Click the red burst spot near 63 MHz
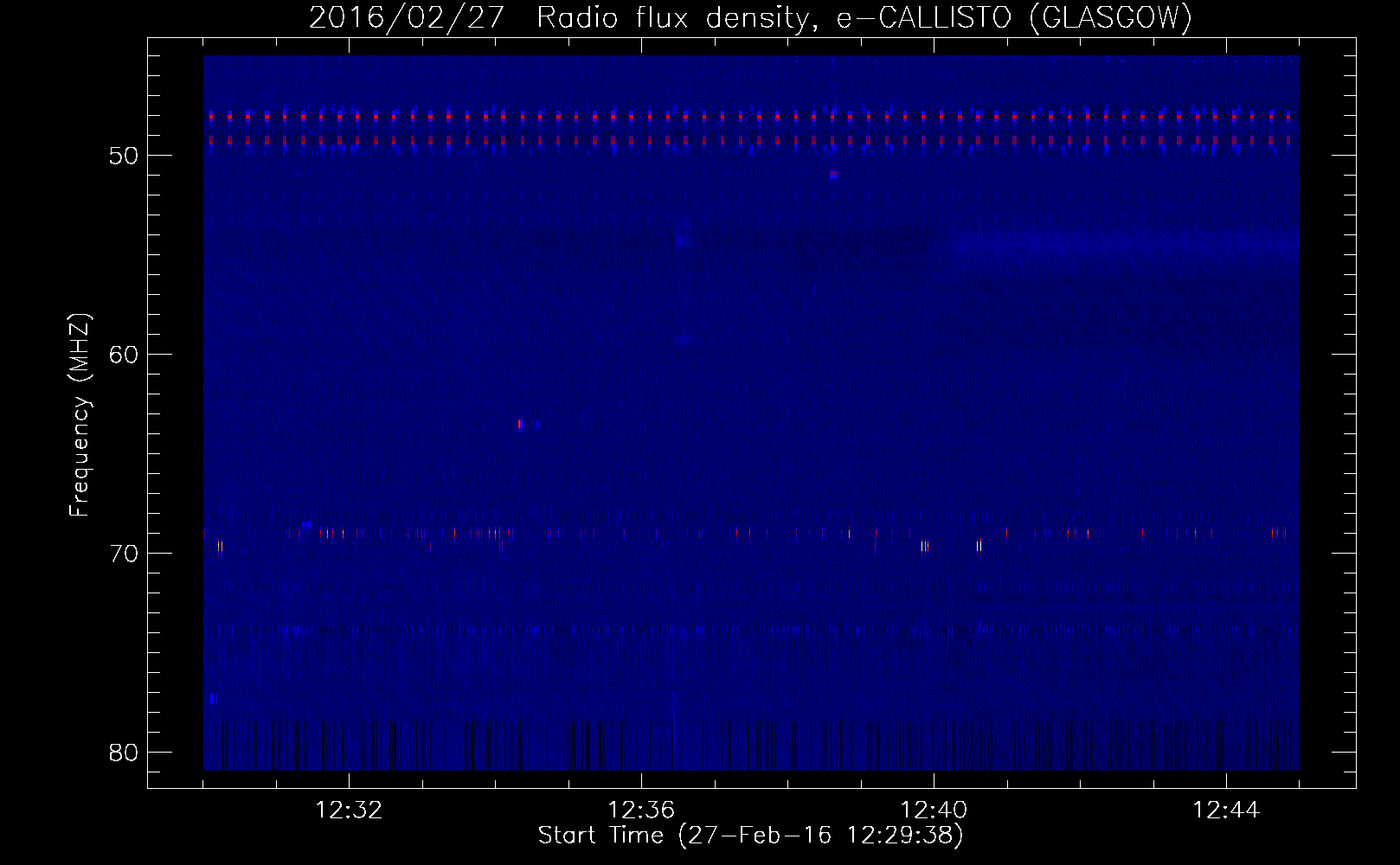 pos(520,424)
